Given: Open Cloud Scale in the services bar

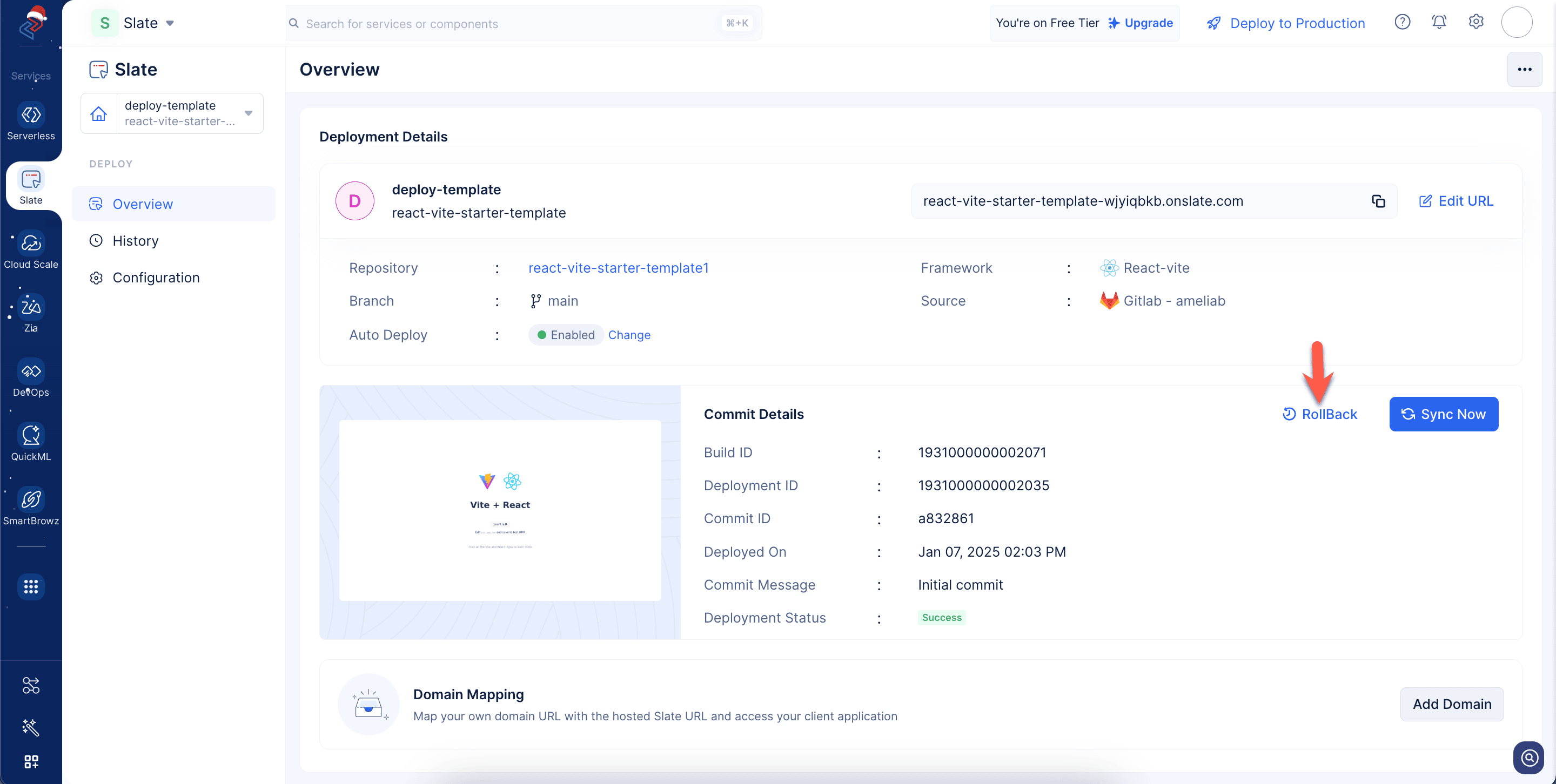Looking at the screenshot, I should pyautogui.click(x=31, y=250).
